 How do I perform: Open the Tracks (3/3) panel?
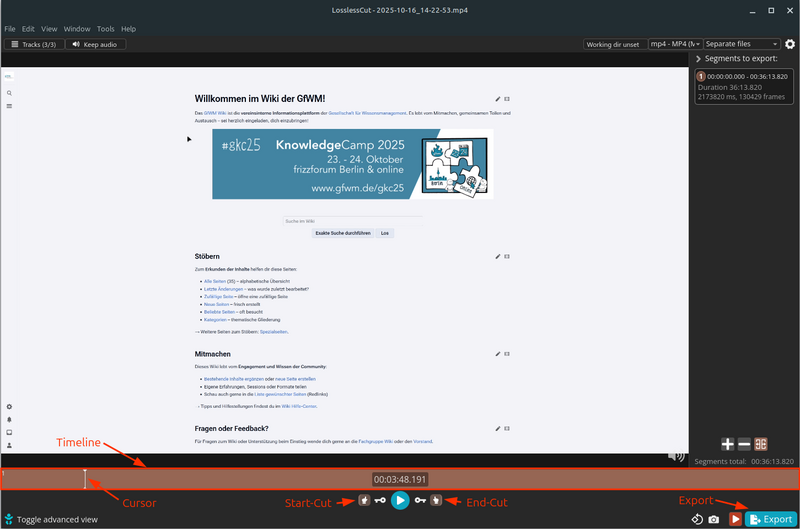pos(34,44)
